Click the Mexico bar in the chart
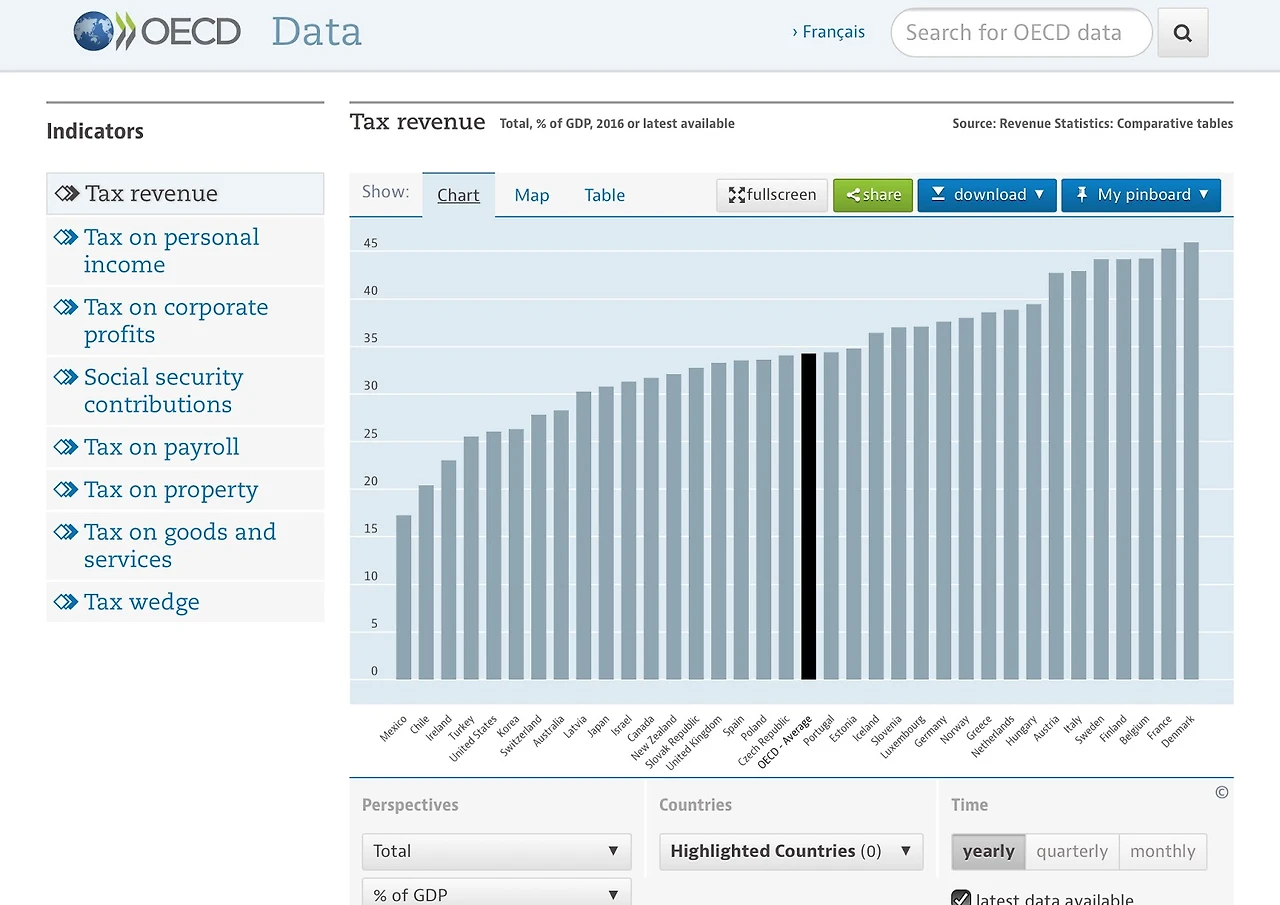Viewport: 1280px width, 905px height. (x=403, y=598)
